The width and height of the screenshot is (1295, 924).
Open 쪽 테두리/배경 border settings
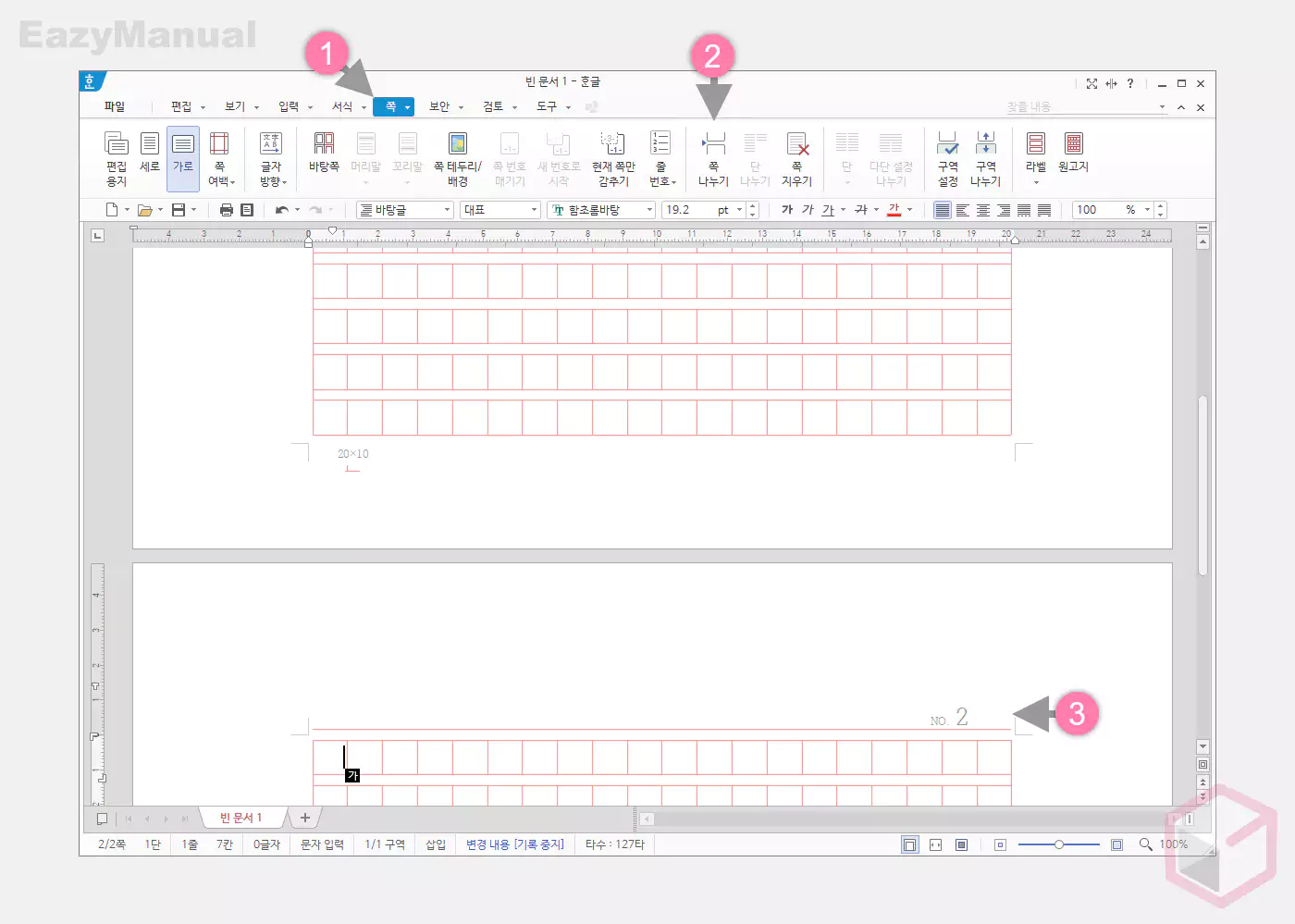(x=458, y=157)
